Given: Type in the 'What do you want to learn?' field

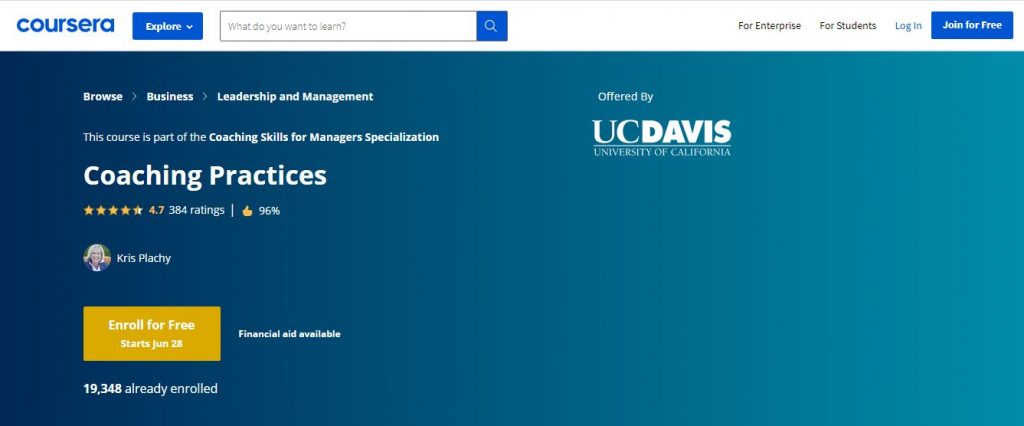Looking at the screenshot, I should 347,26.
